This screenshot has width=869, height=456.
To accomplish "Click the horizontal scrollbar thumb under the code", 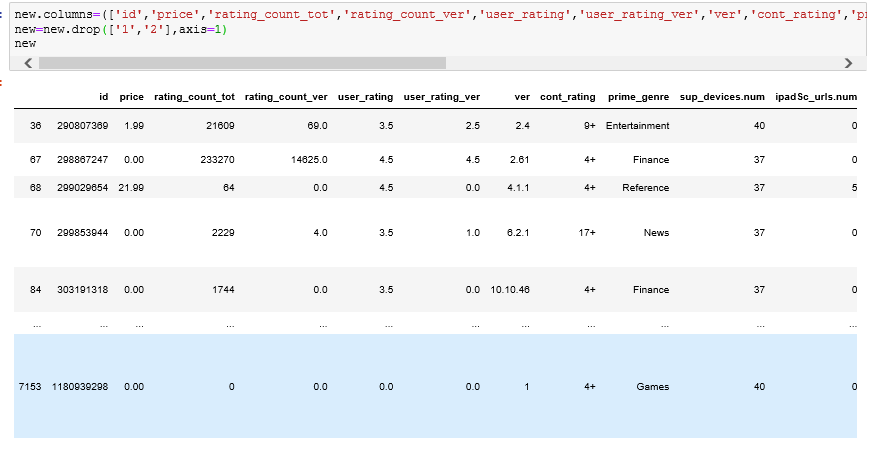I will 240,63.
